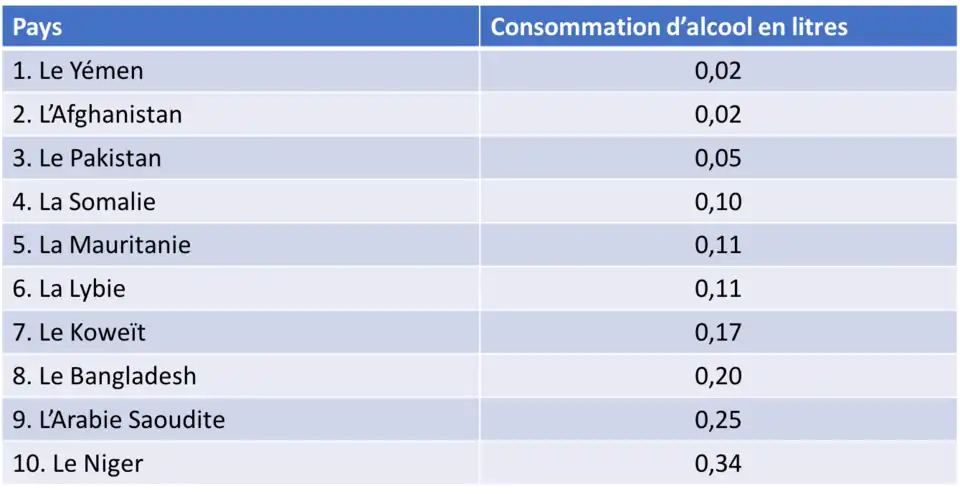Click the "Pays" column header

[38, 27]
